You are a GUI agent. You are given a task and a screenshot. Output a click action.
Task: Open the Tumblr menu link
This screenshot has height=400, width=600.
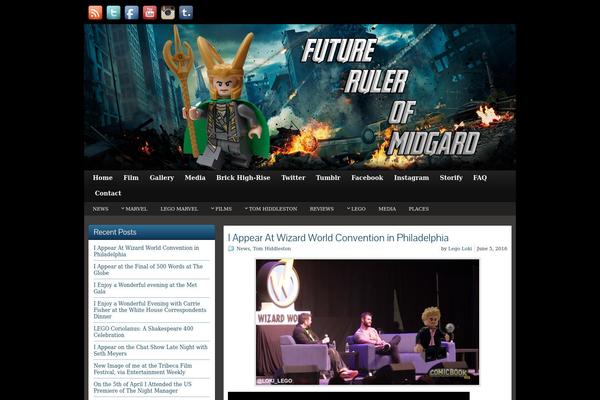point(328,178)
